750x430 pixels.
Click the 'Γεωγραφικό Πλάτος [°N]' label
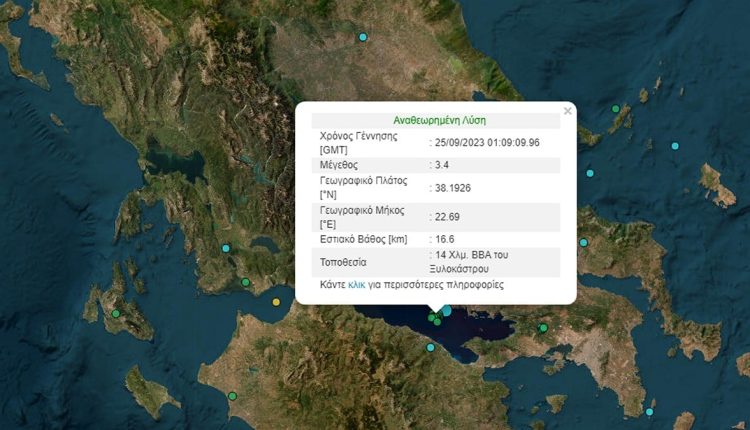364,187
